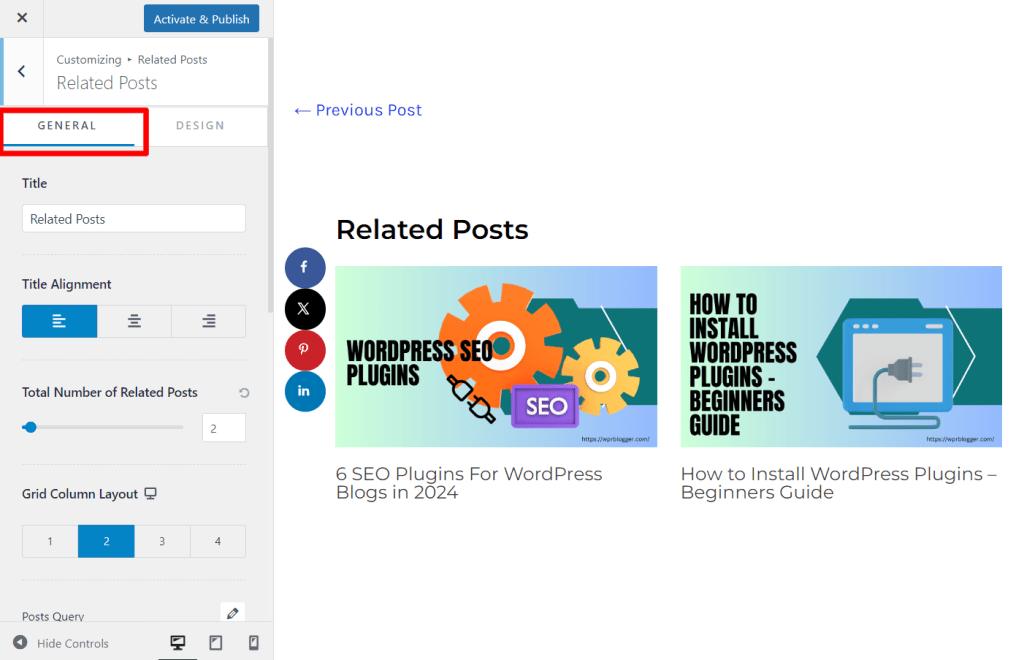
Task: Open the WordPress SEO Plugins thumbnail
Action: [x=496, y=356]
